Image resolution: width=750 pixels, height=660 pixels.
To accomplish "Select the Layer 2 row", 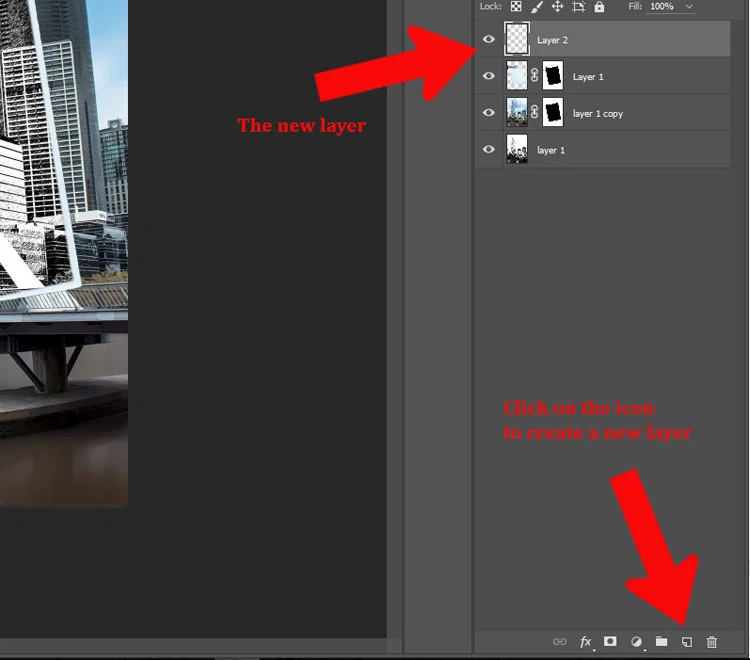I will [x=603, y=39].
